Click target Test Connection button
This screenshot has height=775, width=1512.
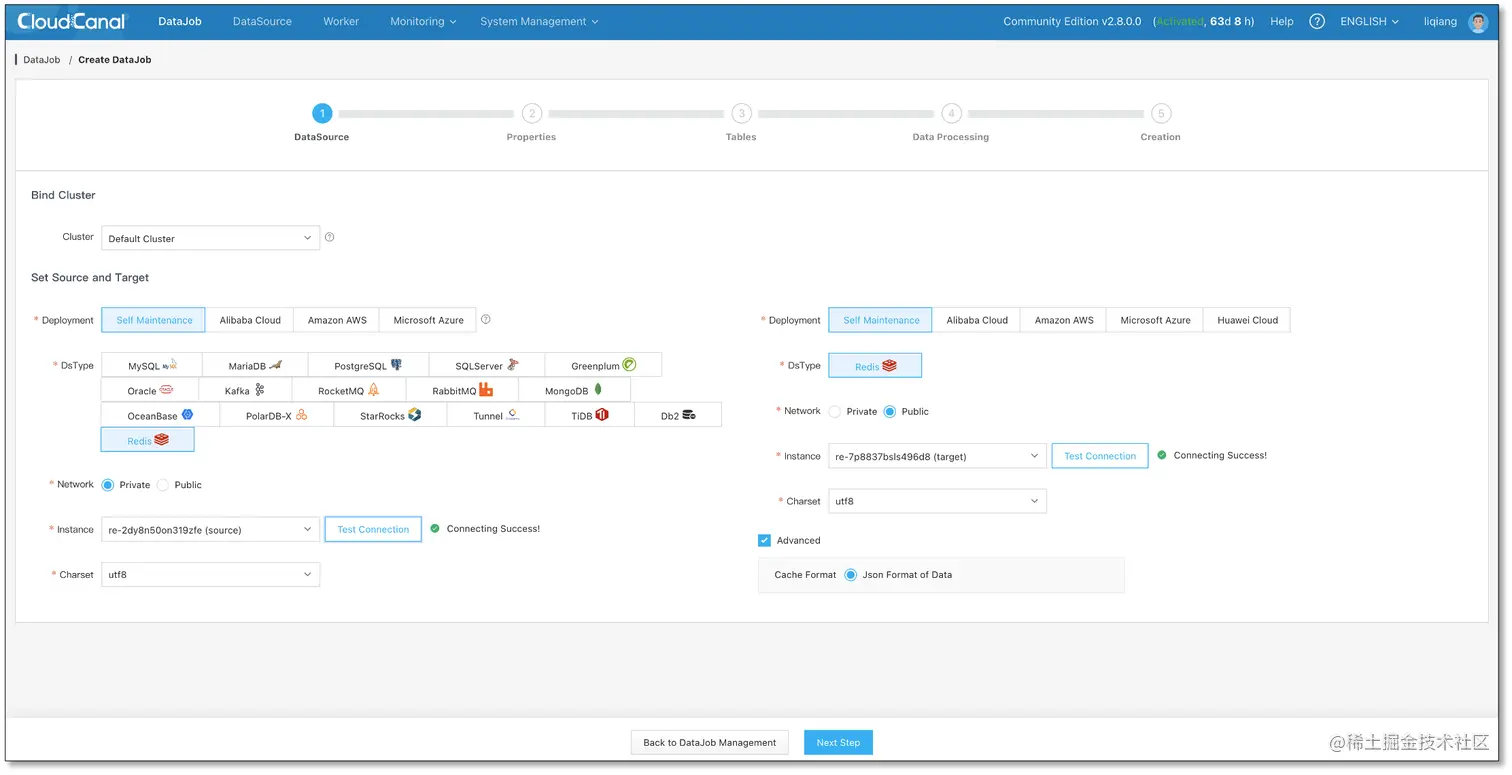[x=1100, y=456]
